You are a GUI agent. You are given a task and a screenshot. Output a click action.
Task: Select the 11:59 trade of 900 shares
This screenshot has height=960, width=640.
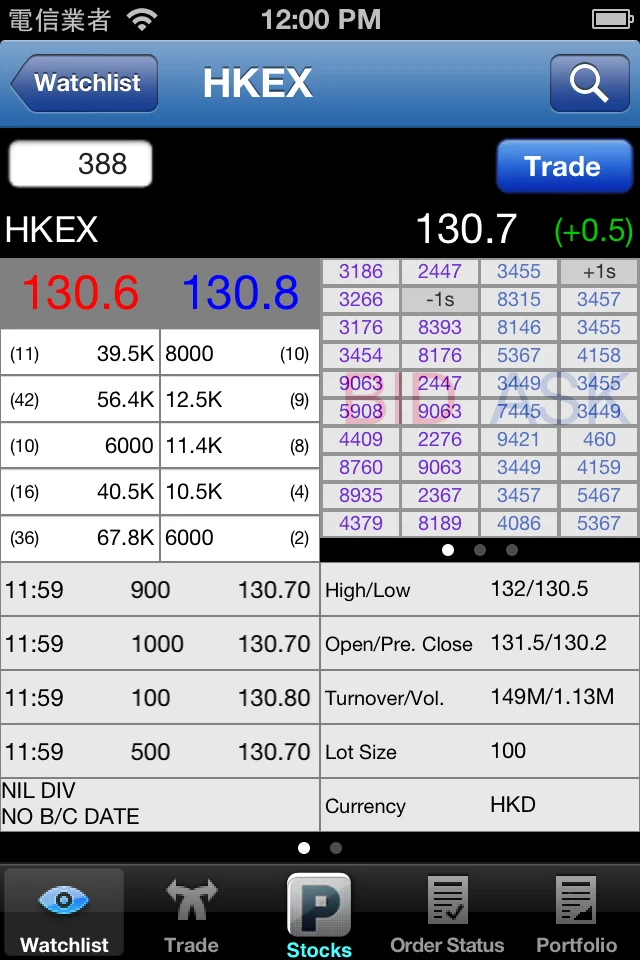[x=160, y=590]
